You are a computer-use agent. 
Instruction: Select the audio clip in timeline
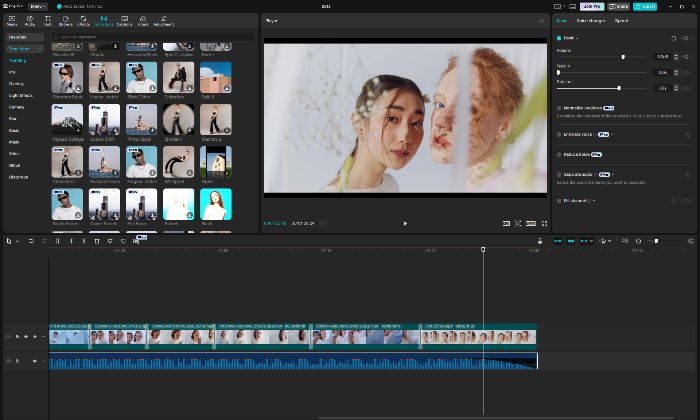click(x=293, y=361)
